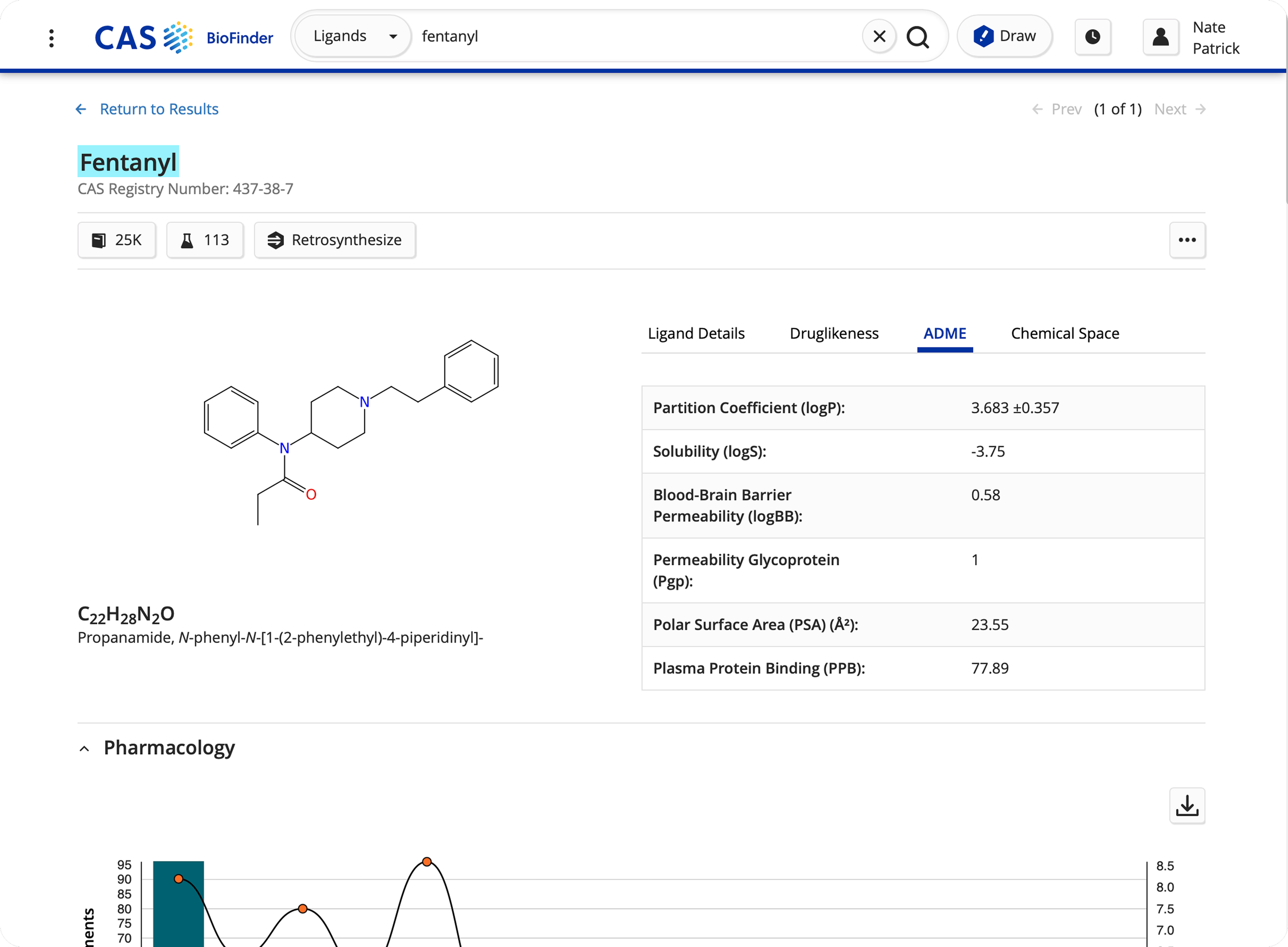Click Return to Results
The height and width of the screenshot is (947, 1288).
click(x=159, y=109)
